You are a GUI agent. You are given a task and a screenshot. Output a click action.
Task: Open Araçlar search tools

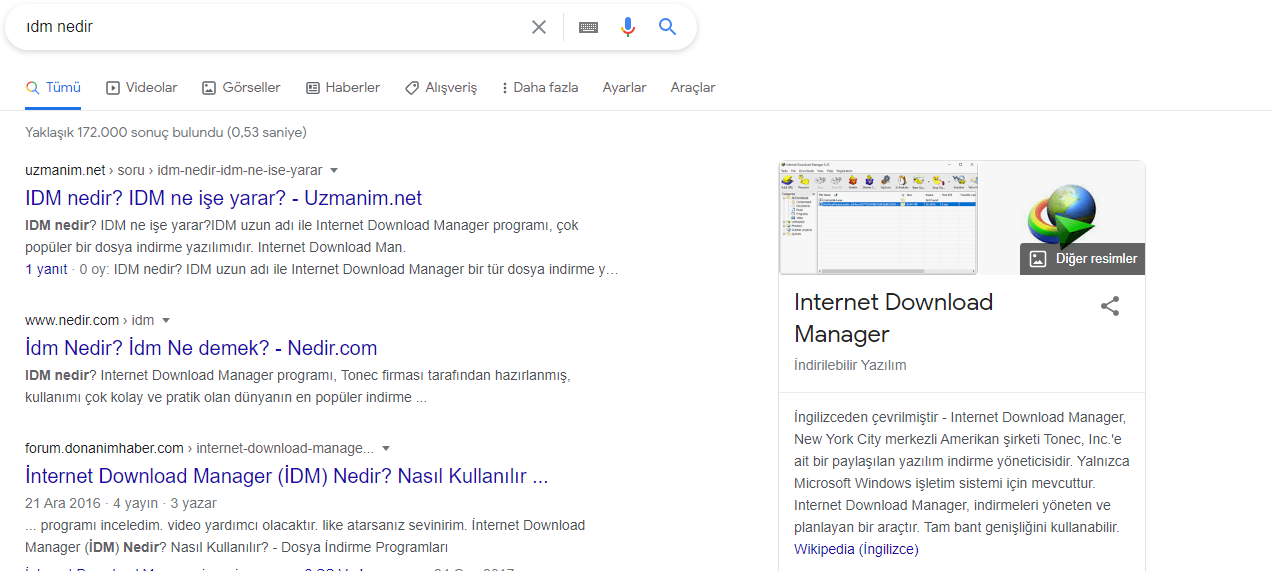pos(693,88)
